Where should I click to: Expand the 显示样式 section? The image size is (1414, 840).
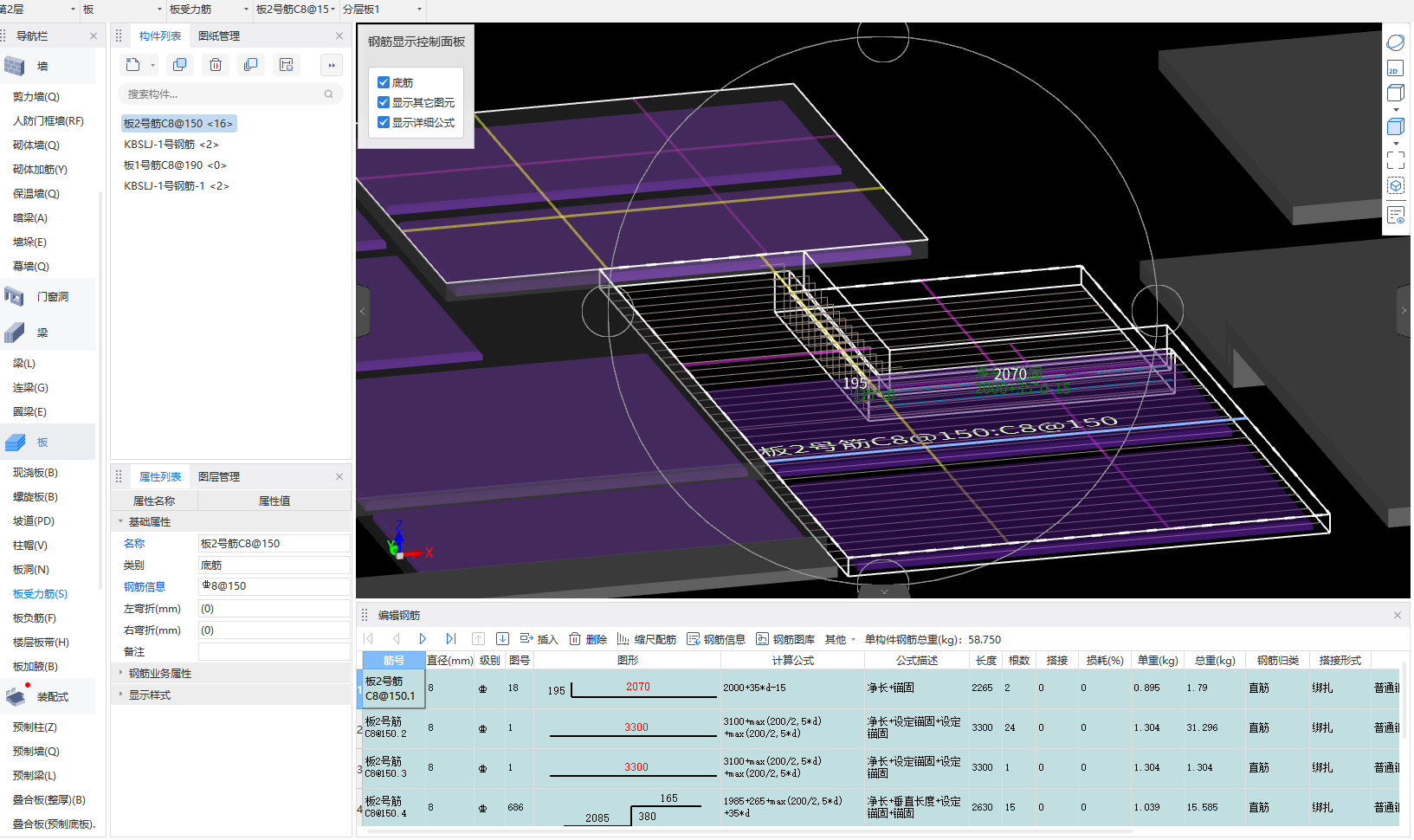point(120,695)
